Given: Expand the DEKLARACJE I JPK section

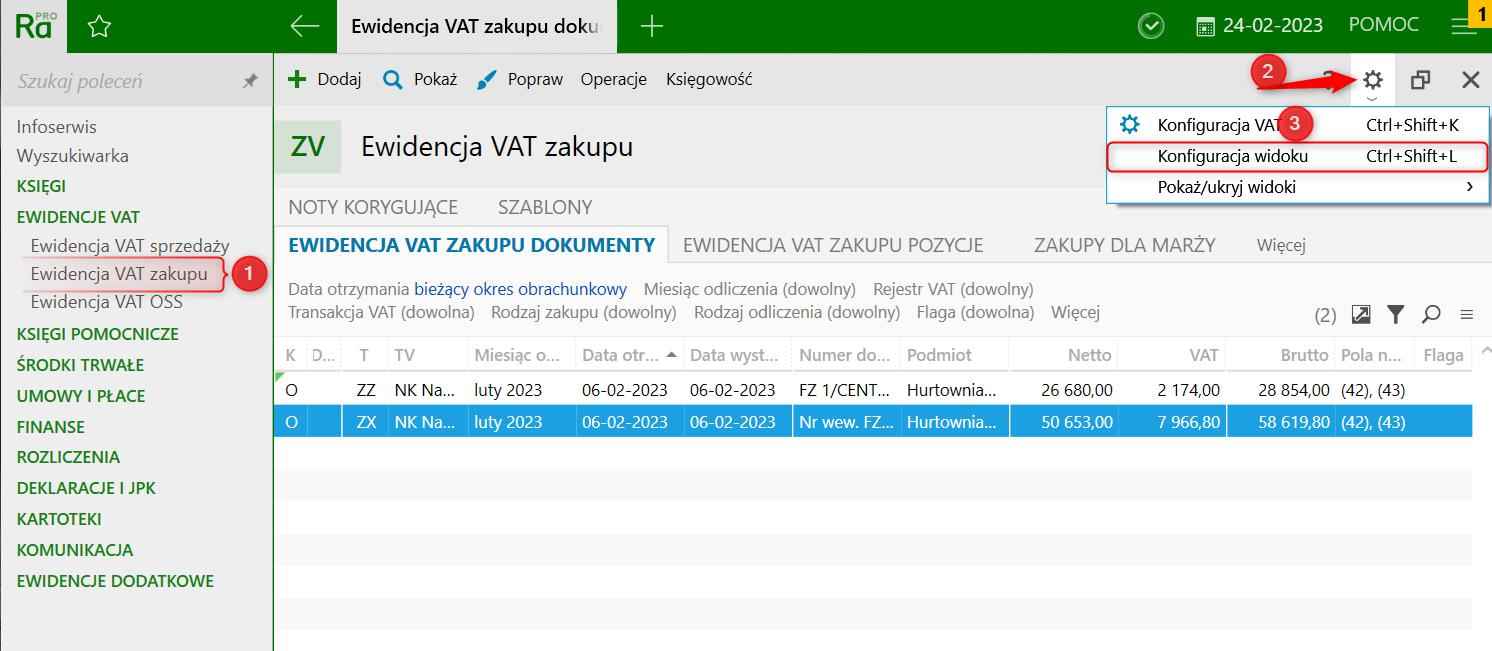Looking at the screenshot, I should point(86,488).
